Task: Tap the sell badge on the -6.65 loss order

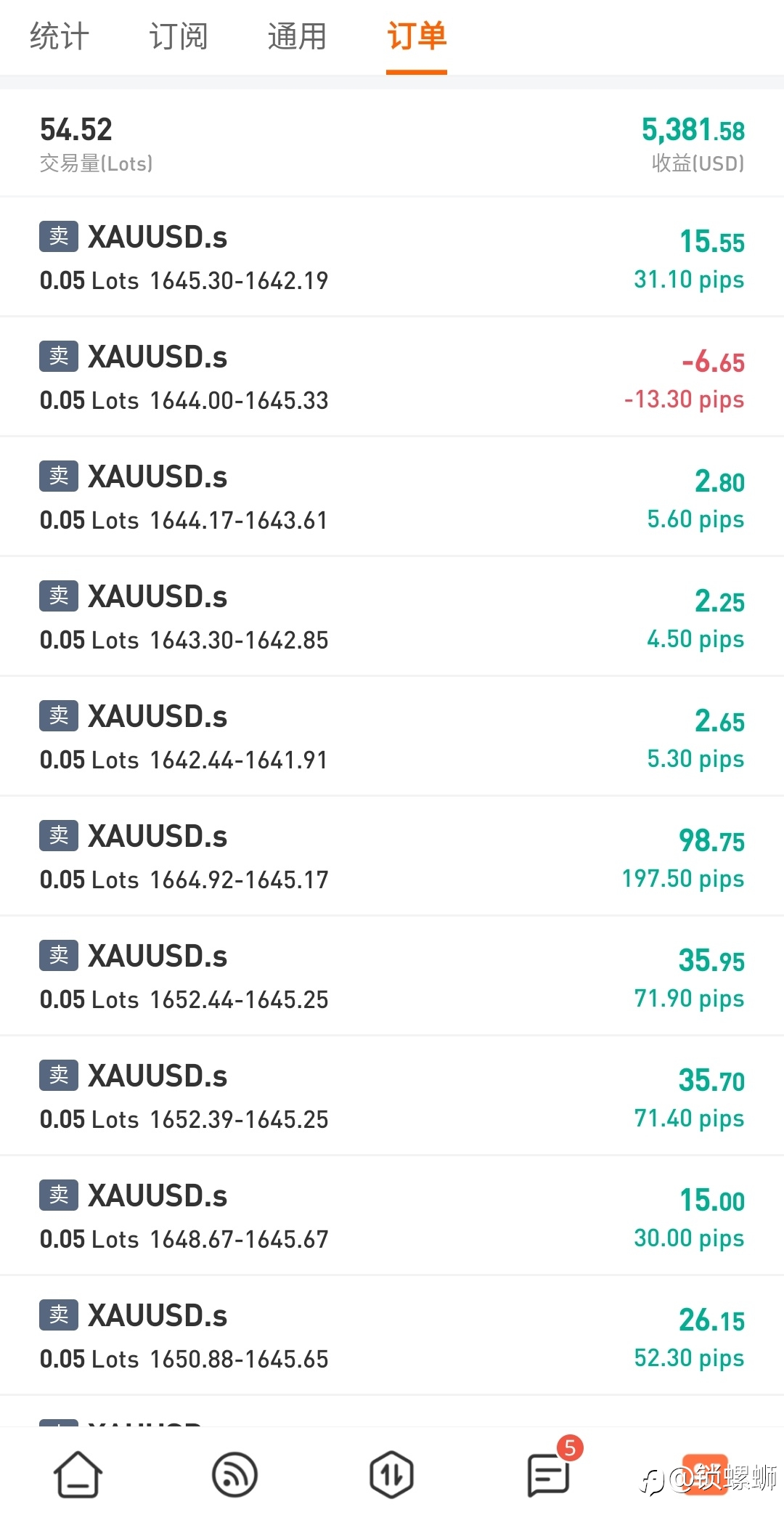Action: [59, 357]
